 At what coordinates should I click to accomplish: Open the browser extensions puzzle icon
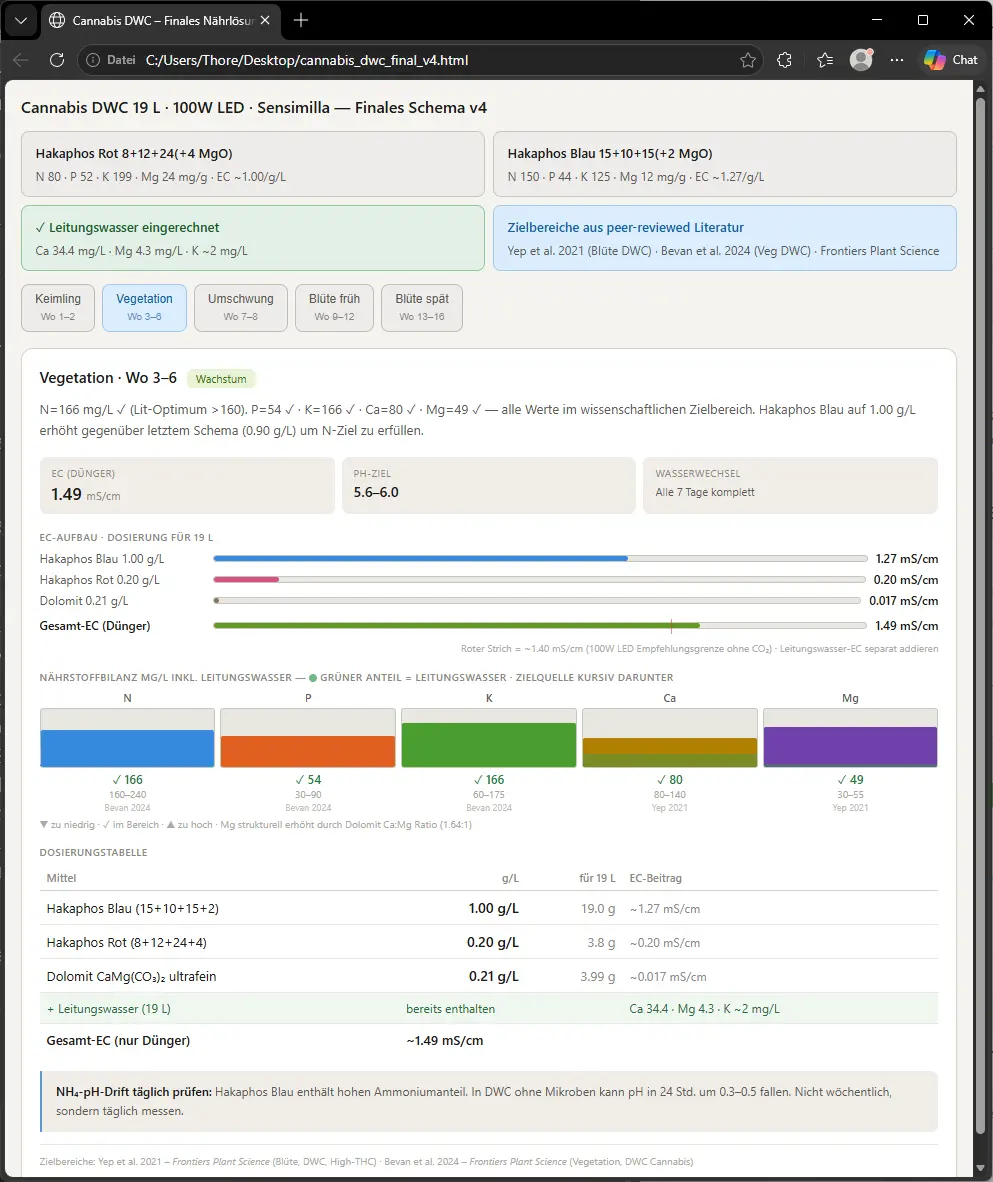tap(785, 60)
